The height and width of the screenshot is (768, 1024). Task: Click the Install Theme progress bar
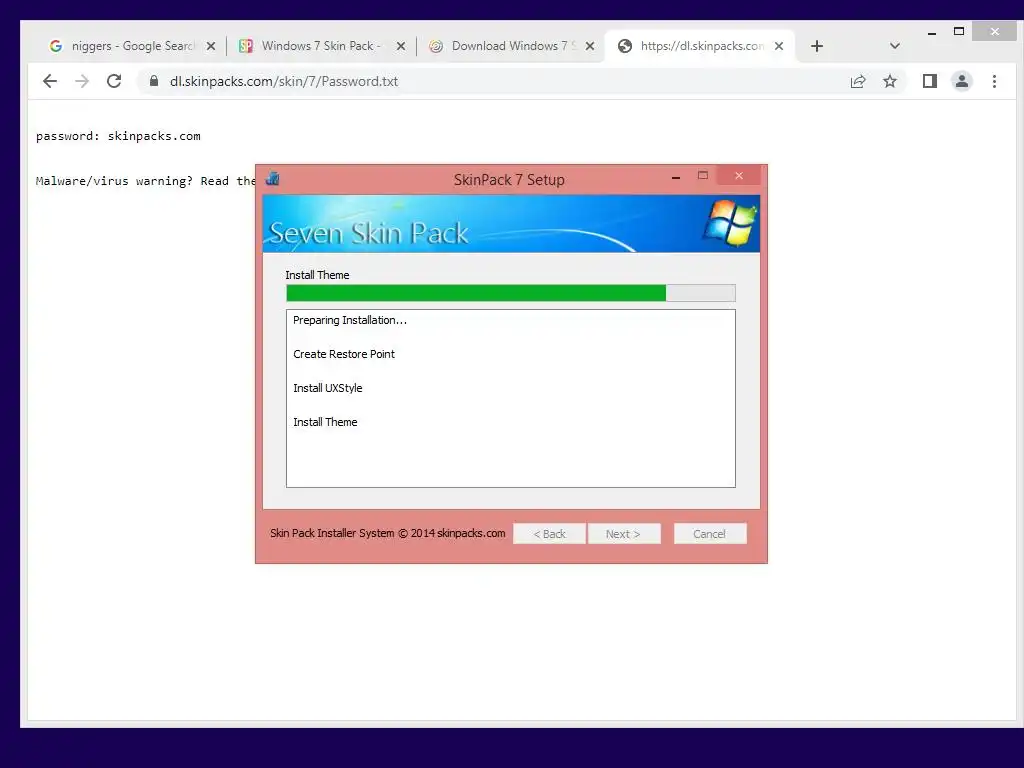(x=511, y=293)
